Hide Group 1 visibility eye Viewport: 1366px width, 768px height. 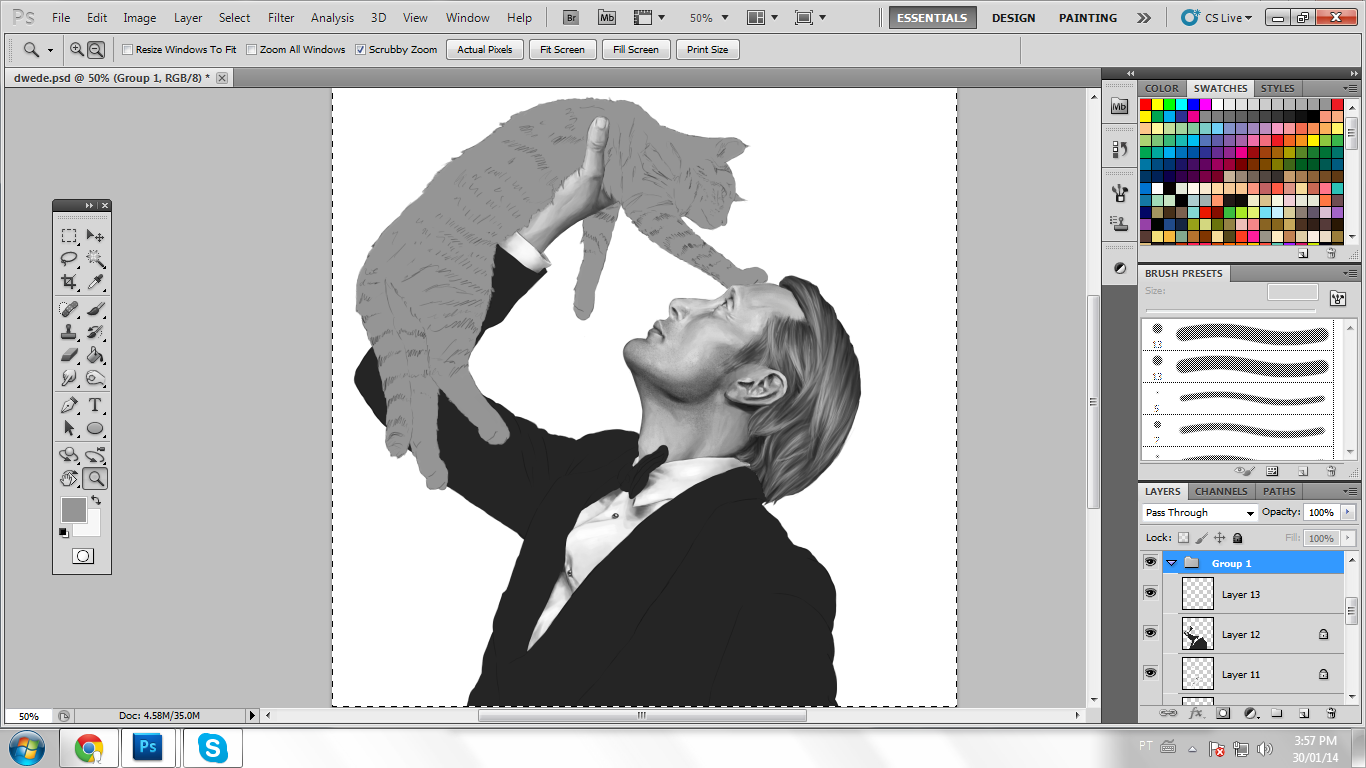pos(1150,563)
